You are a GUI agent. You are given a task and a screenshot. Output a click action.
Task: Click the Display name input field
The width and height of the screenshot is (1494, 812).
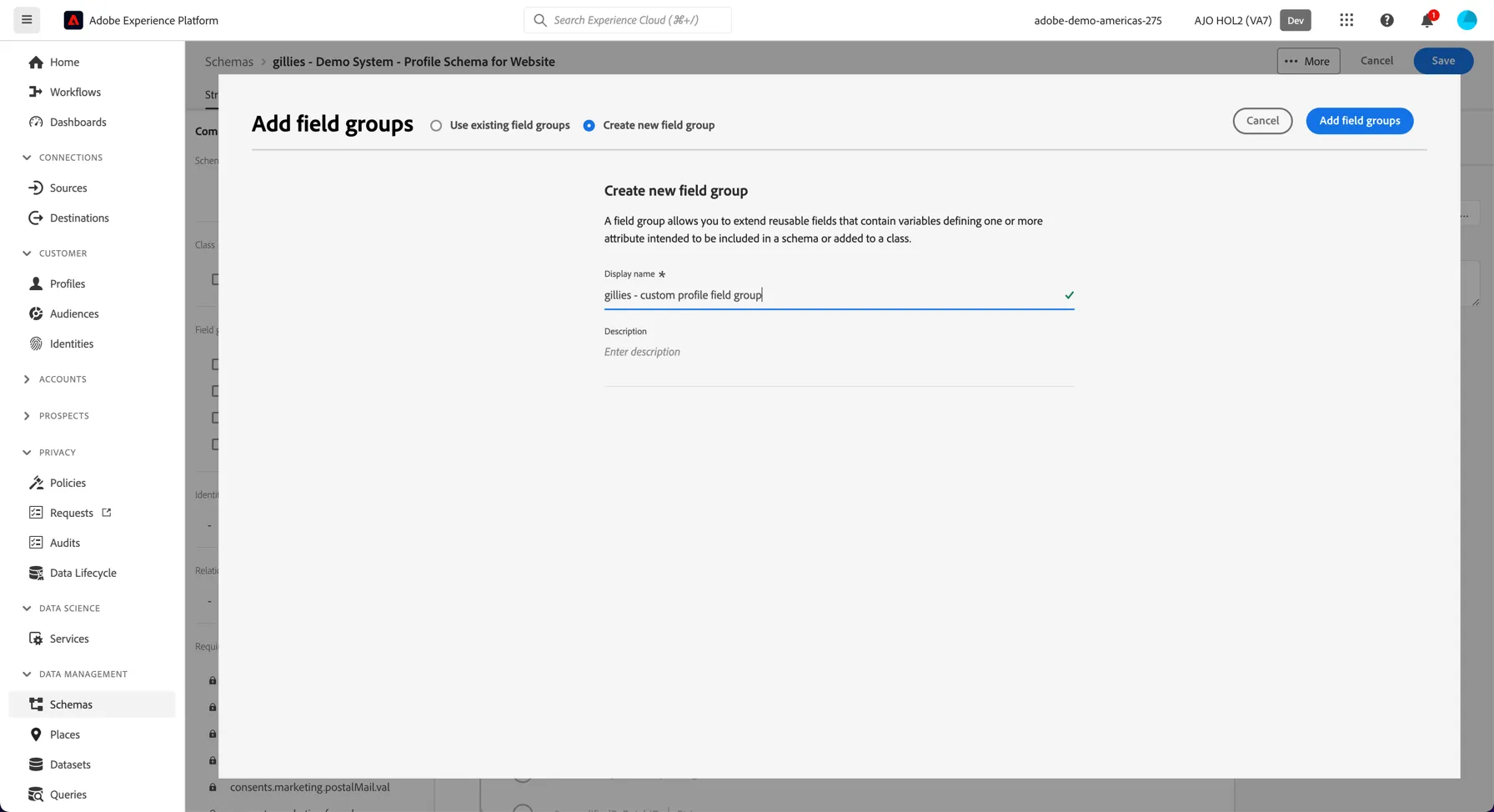(839, 295)
